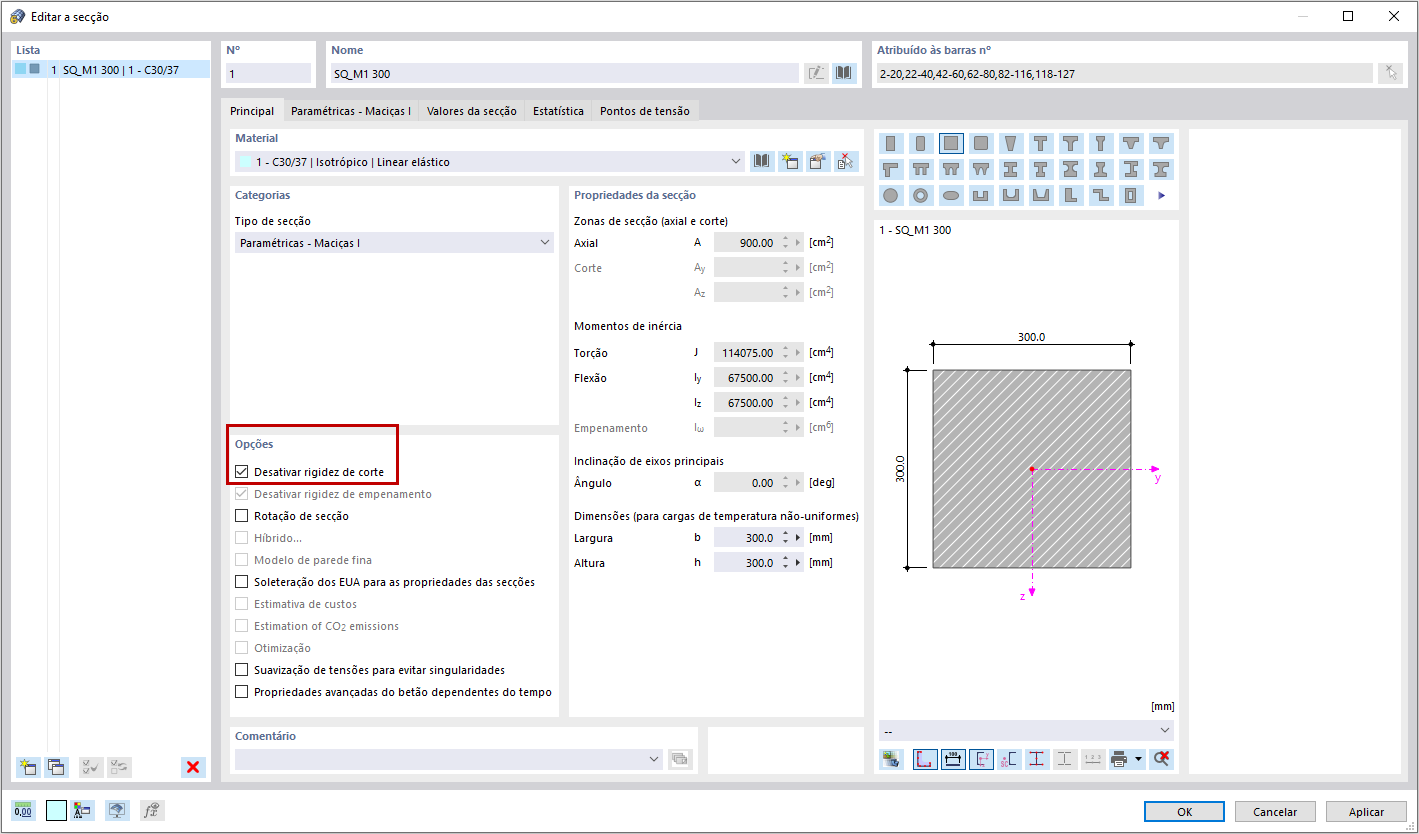
Task: Click the Largura b value field
Action: point(746,538)
